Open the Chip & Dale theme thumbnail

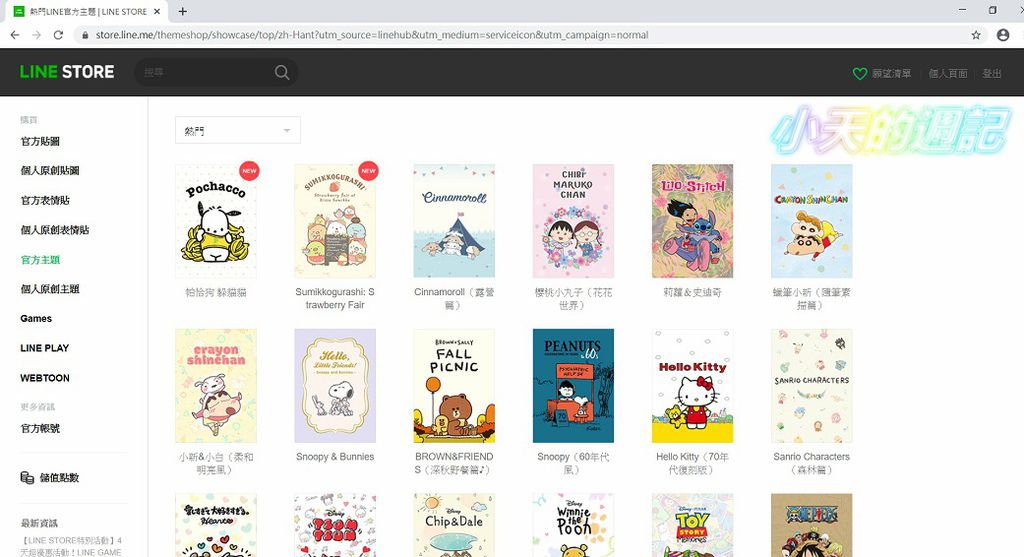pos(454,525)
